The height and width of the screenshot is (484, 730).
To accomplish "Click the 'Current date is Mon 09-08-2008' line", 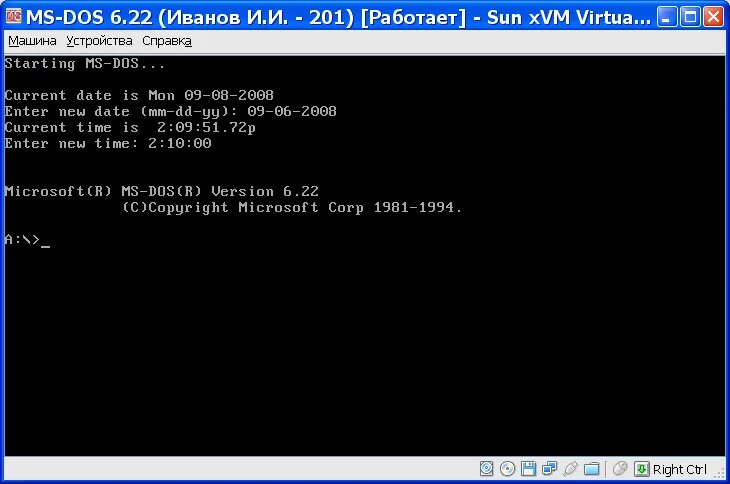I will [139, 95].
